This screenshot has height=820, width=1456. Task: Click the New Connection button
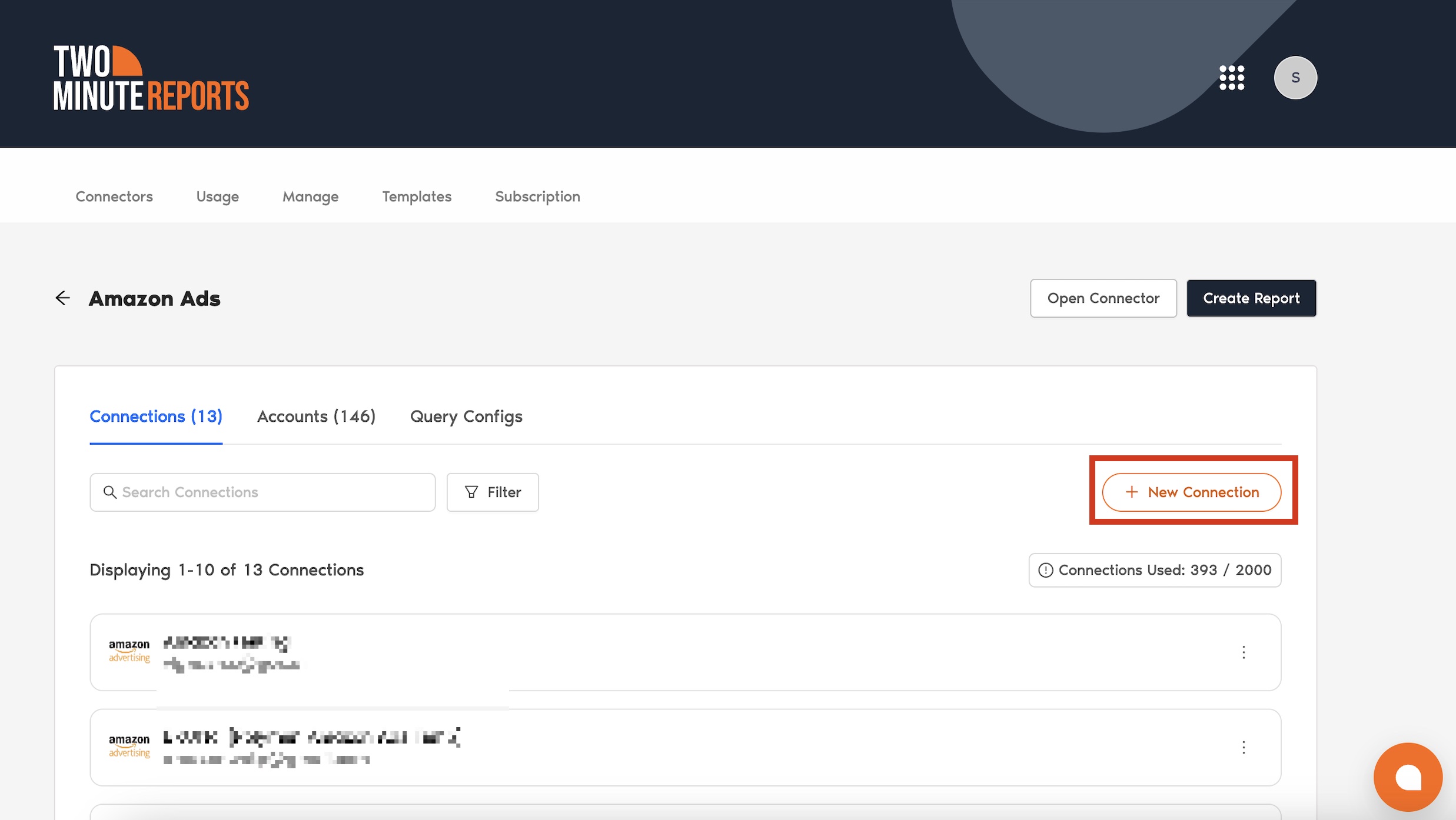pos(1191,492)
